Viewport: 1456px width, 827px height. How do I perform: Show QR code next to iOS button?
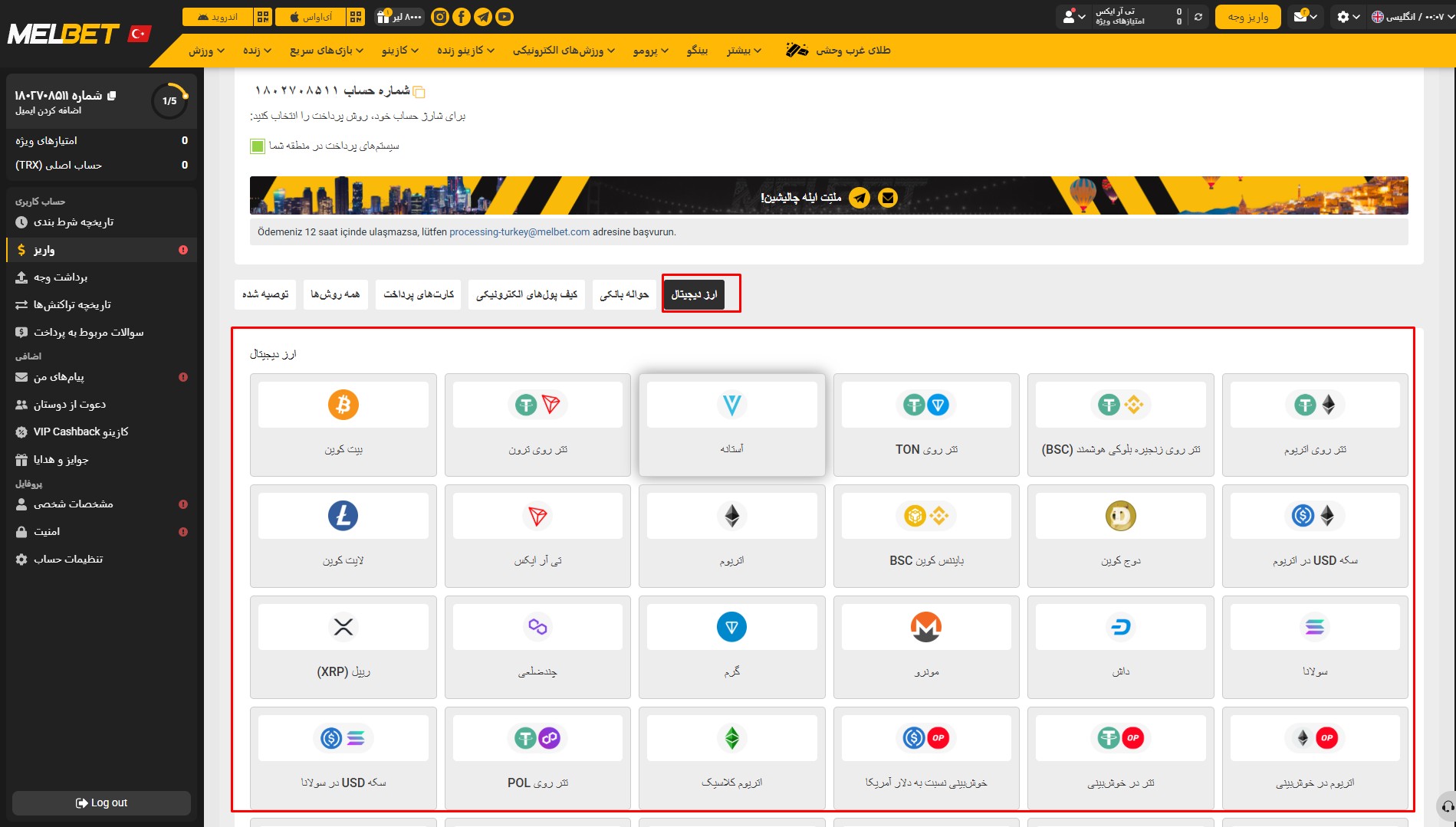click(x=356, y=17)
